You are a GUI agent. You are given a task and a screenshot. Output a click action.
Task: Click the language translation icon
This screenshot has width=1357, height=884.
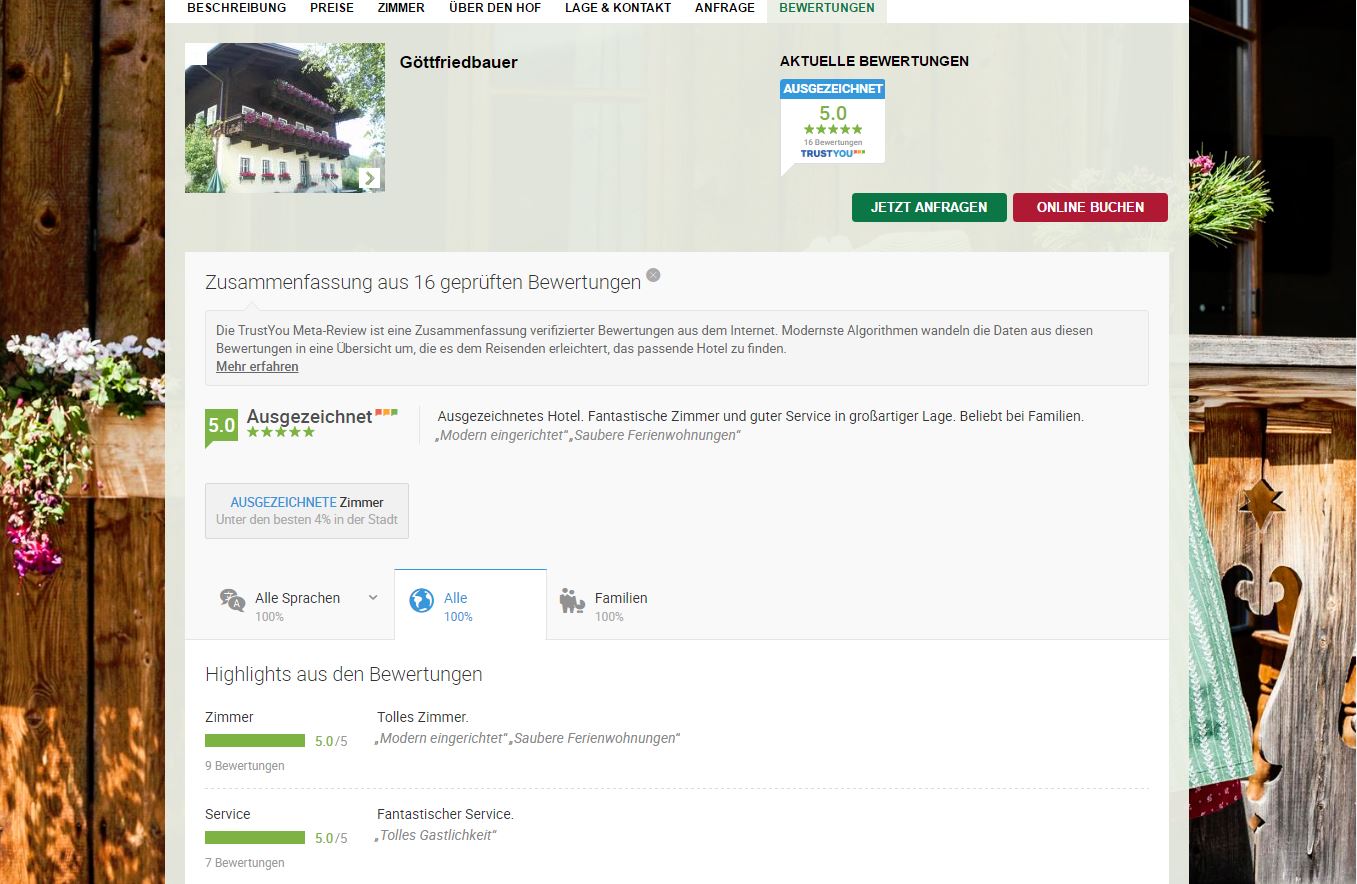click(232, 600)
